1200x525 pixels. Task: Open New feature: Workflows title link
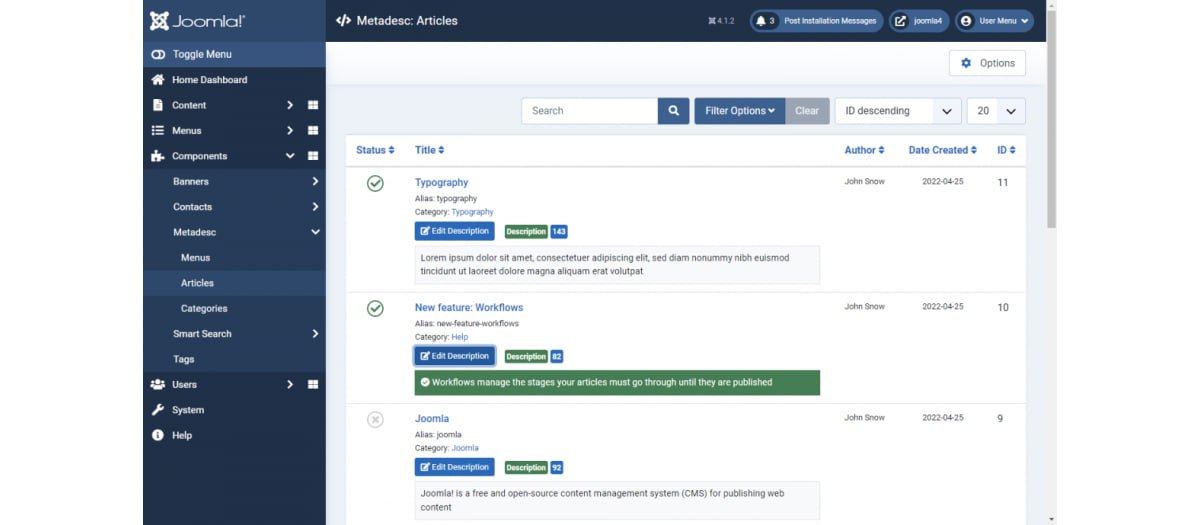point(469,308)
